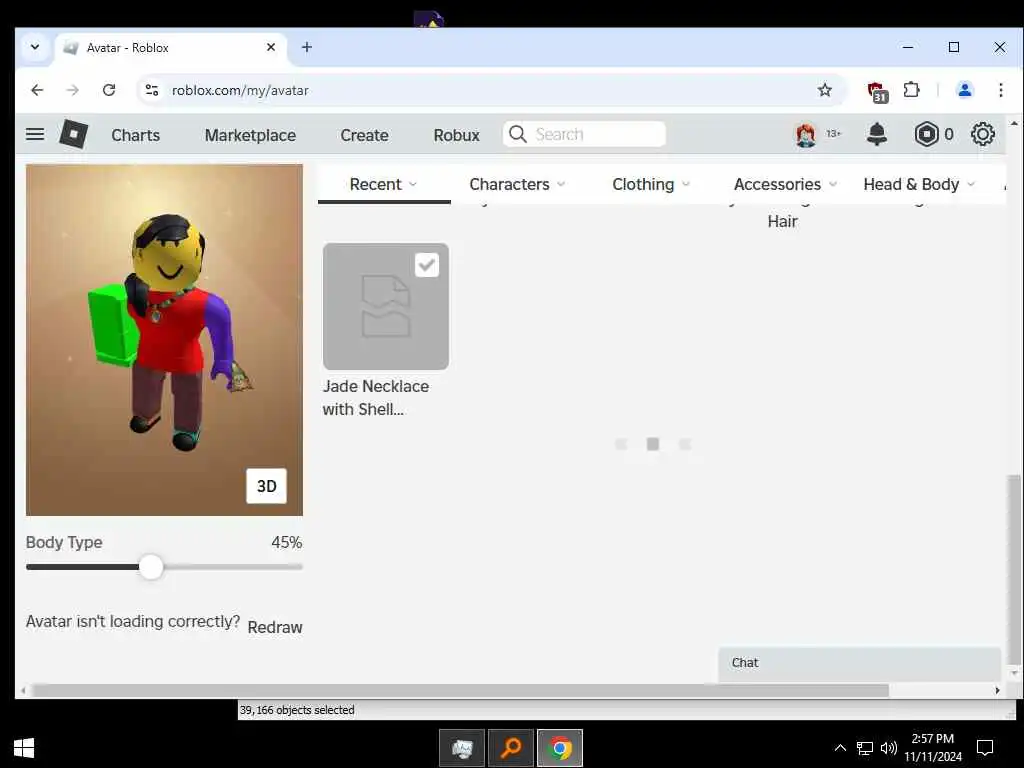
Task: Open the Jade Necklace with Shell item name
Action: coord(376,398)
